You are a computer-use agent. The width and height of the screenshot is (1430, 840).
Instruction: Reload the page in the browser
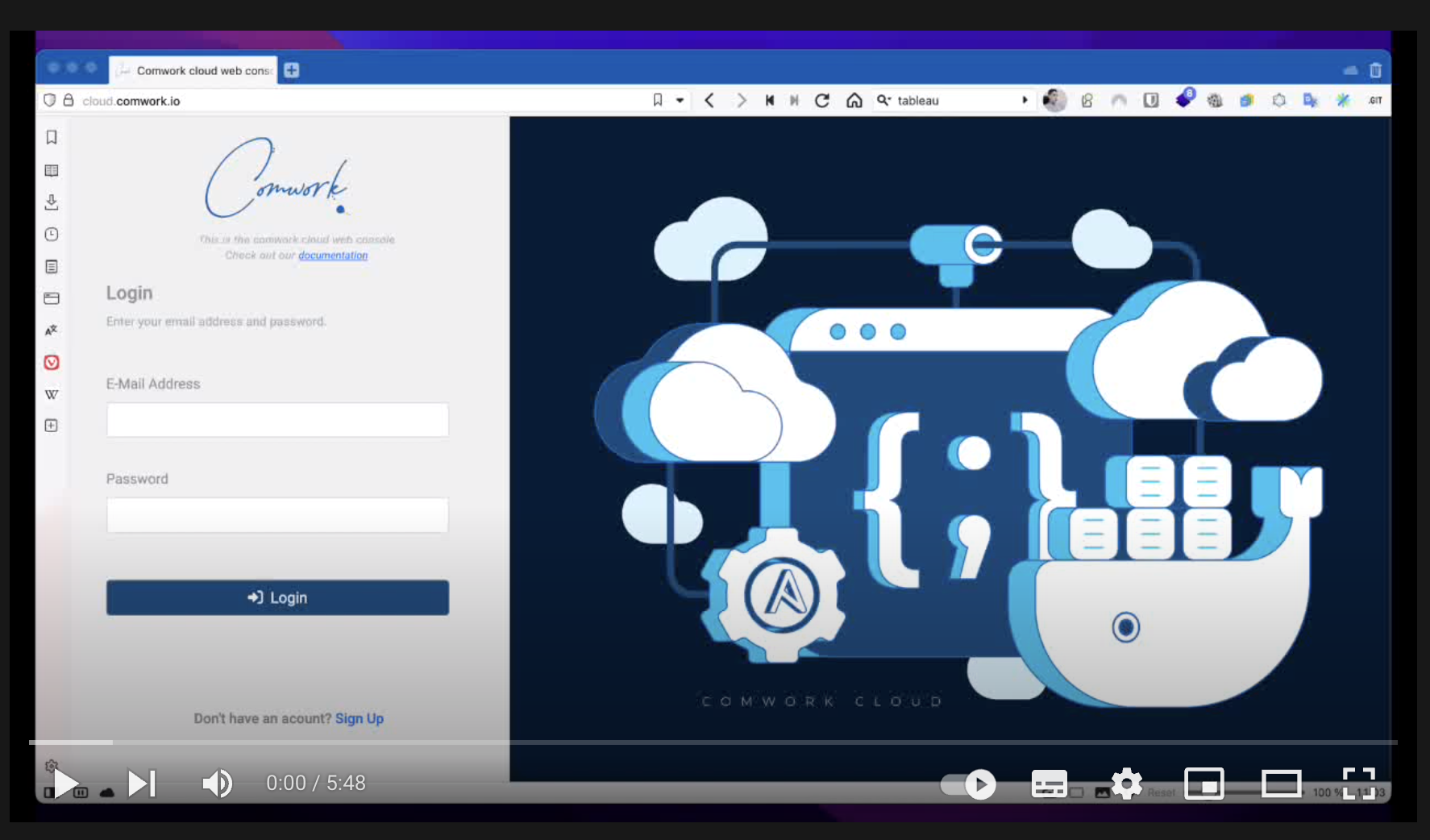822,100
